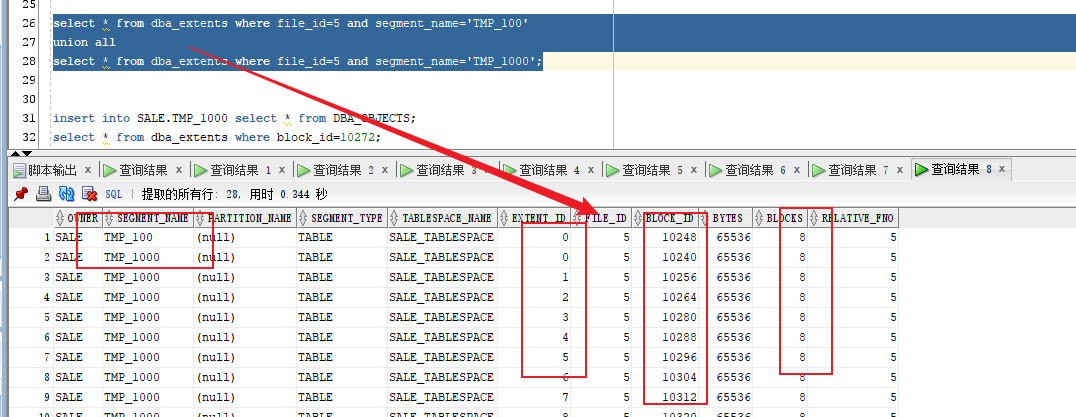Select the BLOCK_ID cell 10312

[x=666, y=396]
